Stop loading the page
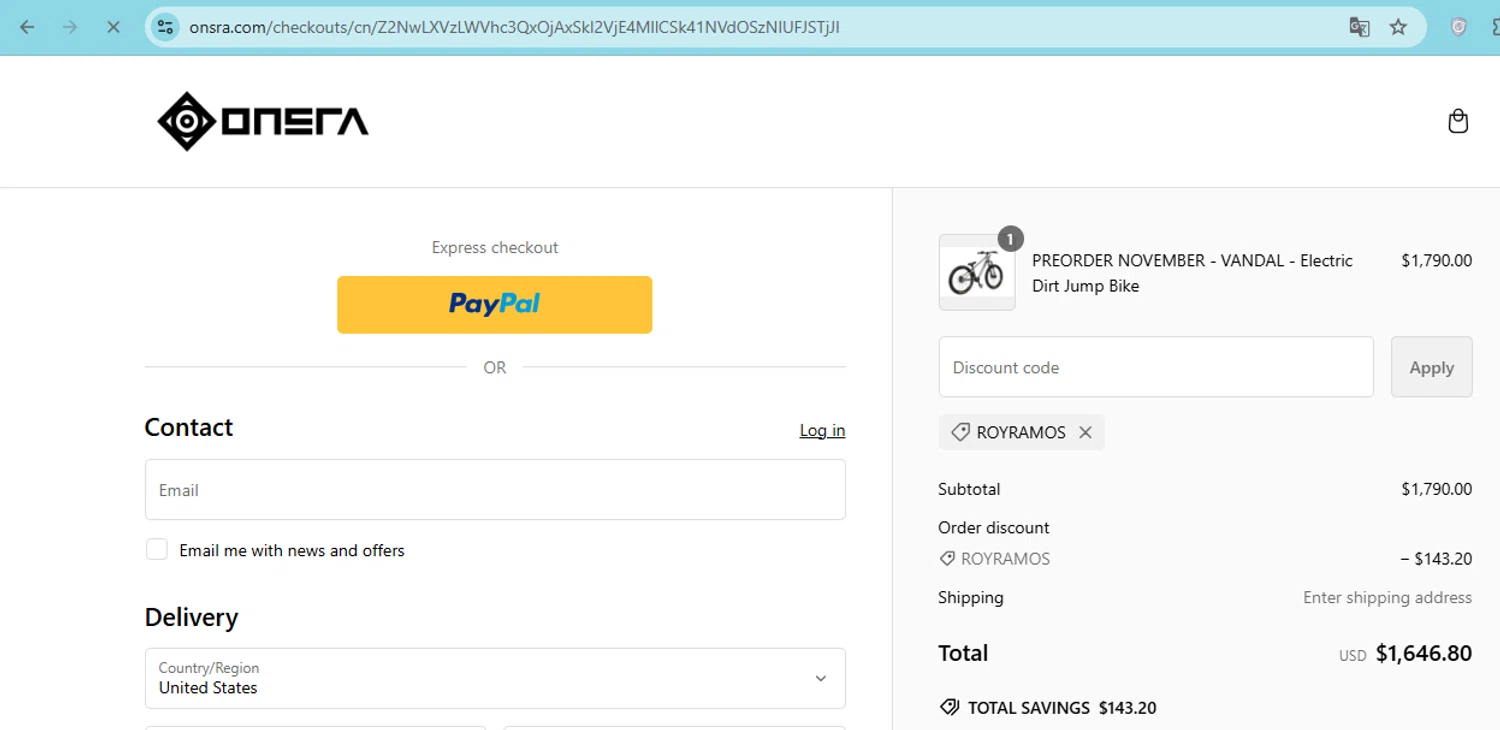The image size is (1500, 730). point(113,27)
